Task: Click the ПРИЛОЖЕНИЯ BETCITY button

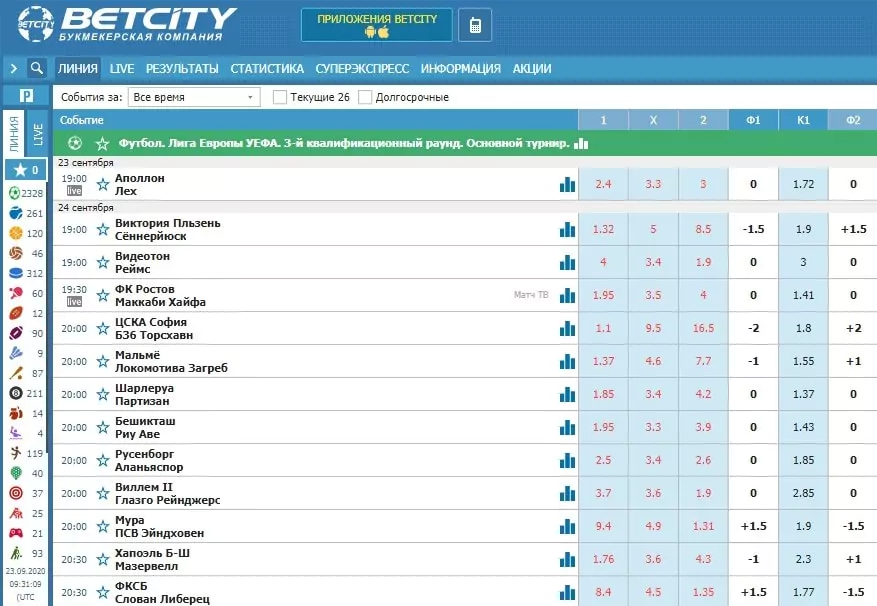Action: coord(376,25)
